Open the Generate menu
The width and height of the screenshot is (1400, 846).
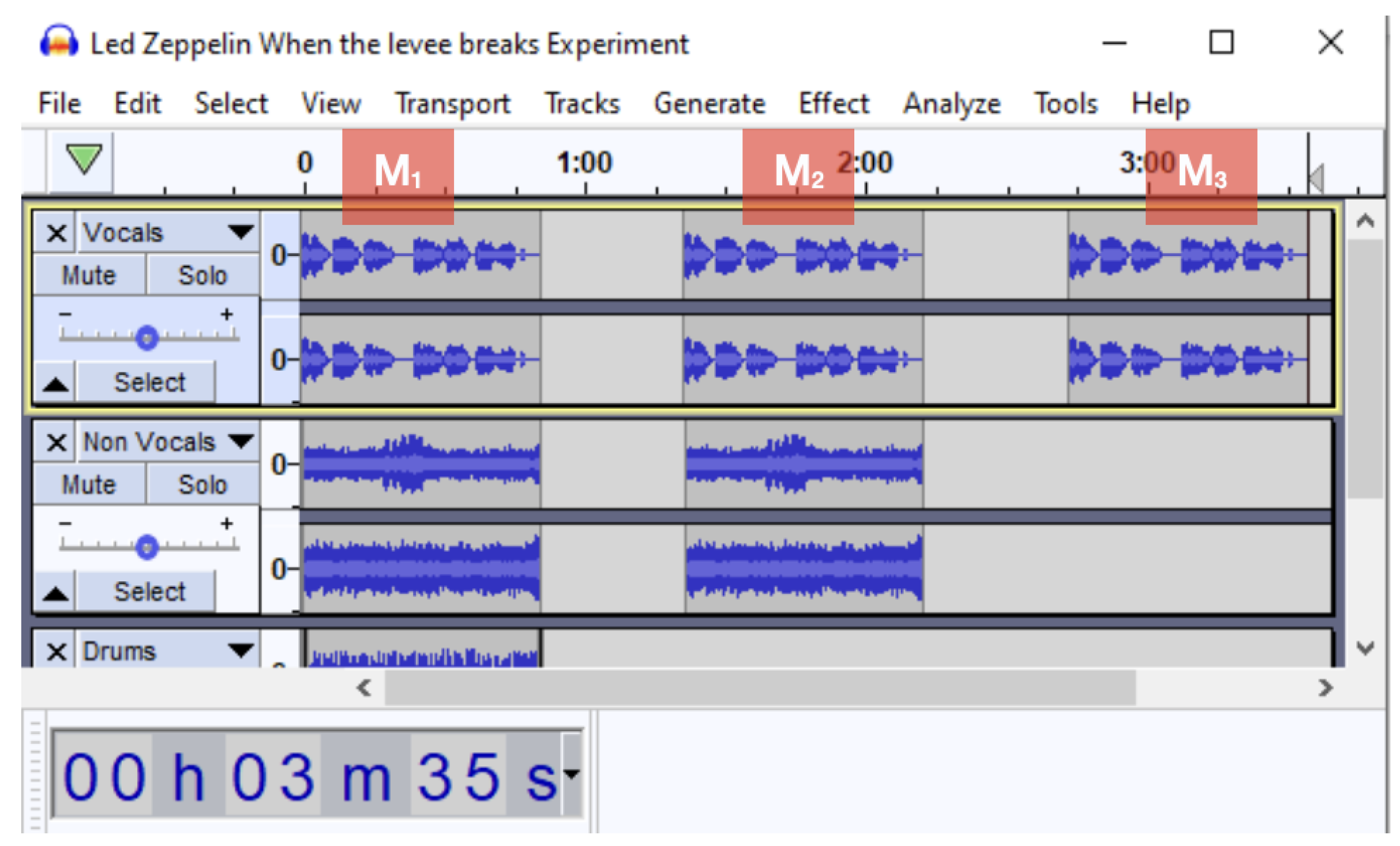[x=710, y=104]
